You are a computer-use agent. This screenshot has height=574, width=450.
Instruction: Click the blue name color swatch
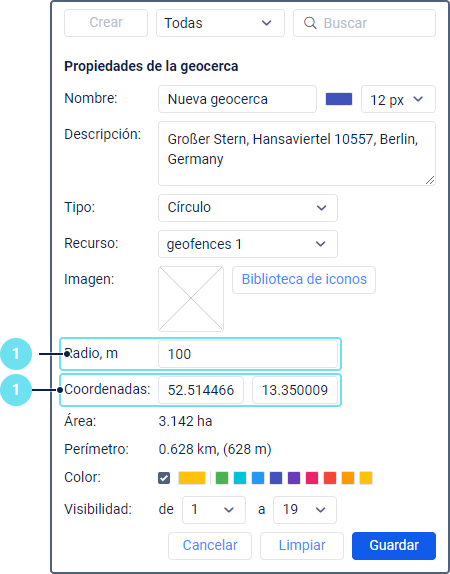pyautogui.click(x=339, y=99)
